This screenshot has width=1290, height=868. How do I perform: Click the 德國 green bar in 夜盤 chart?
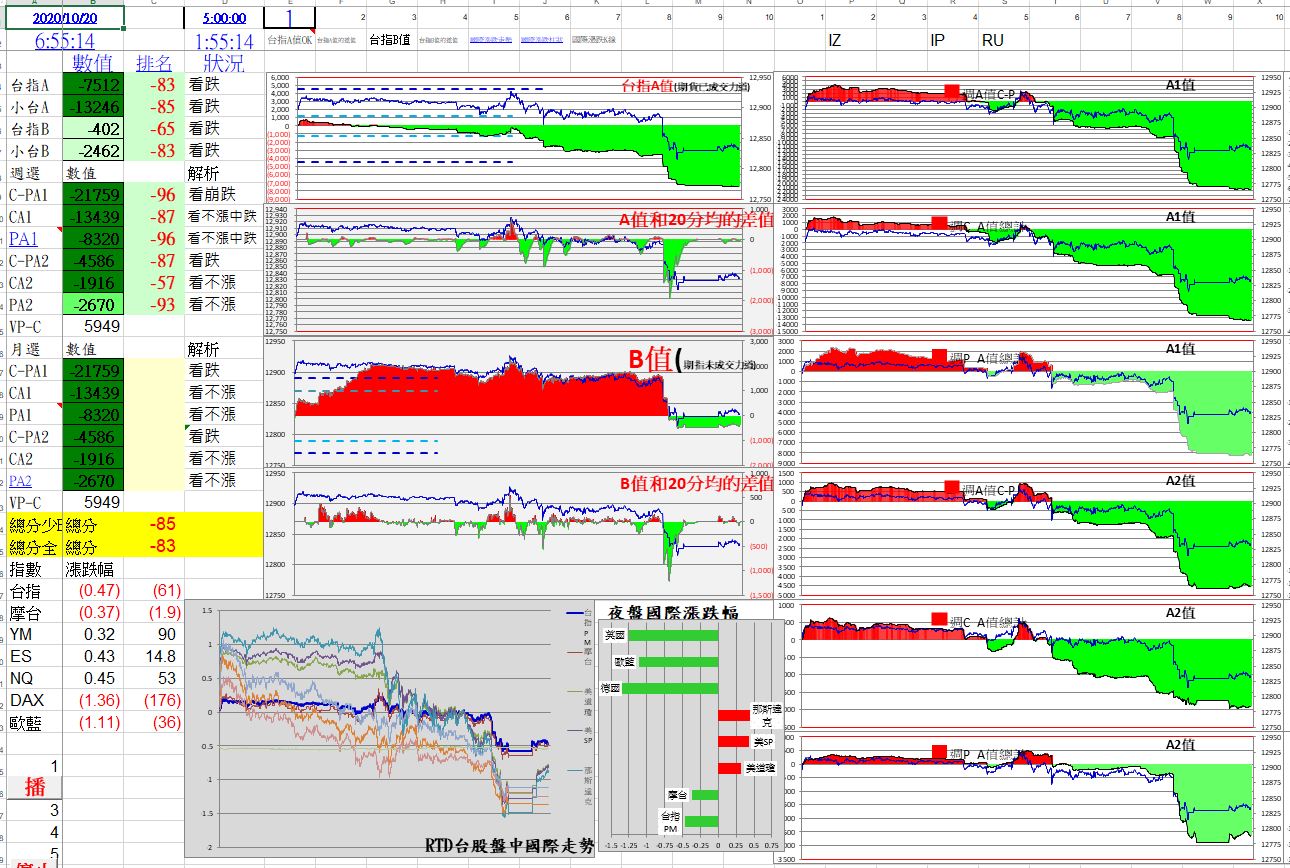(672, 688)
